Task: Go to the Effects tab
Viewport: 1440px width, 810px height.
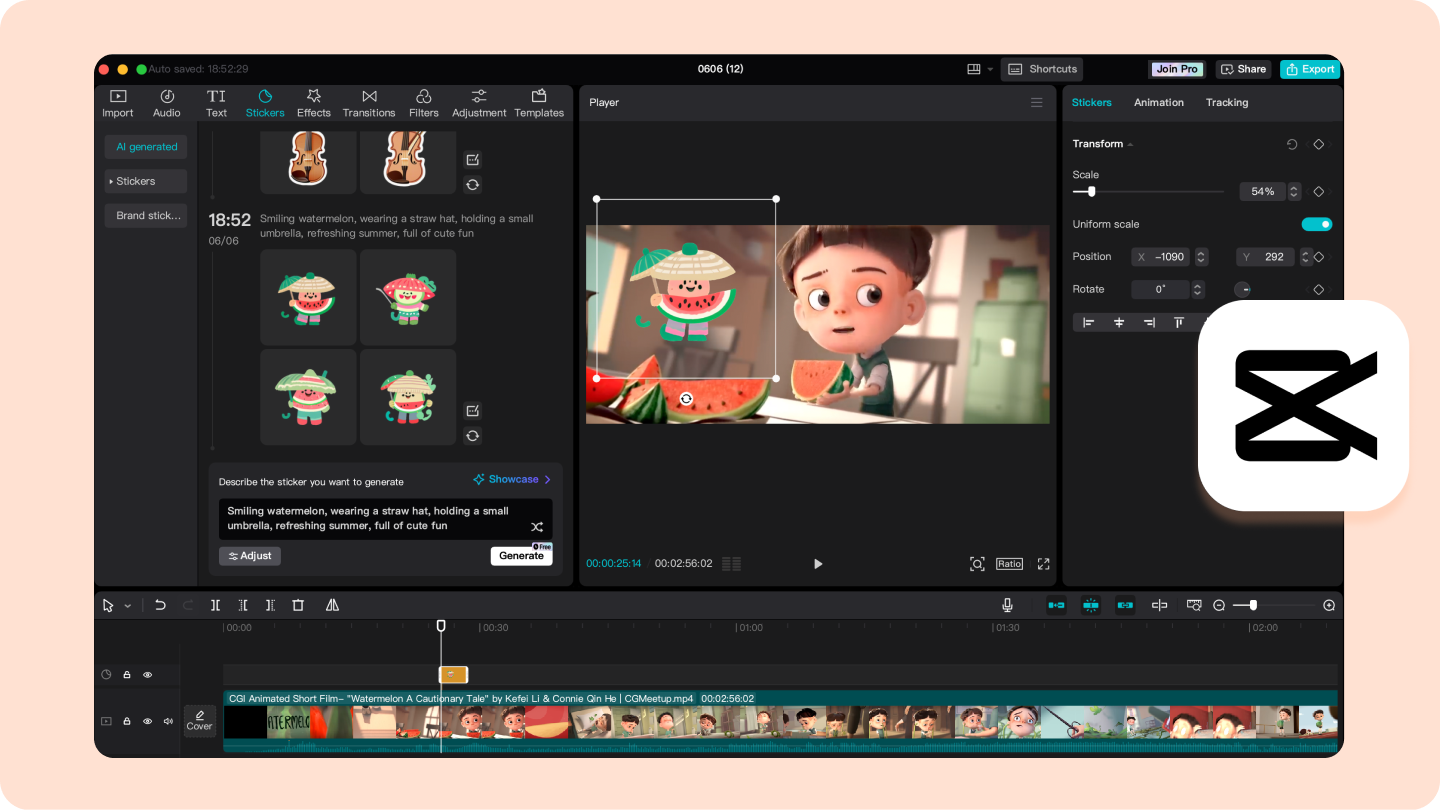Action: click(x=313, y=103)
